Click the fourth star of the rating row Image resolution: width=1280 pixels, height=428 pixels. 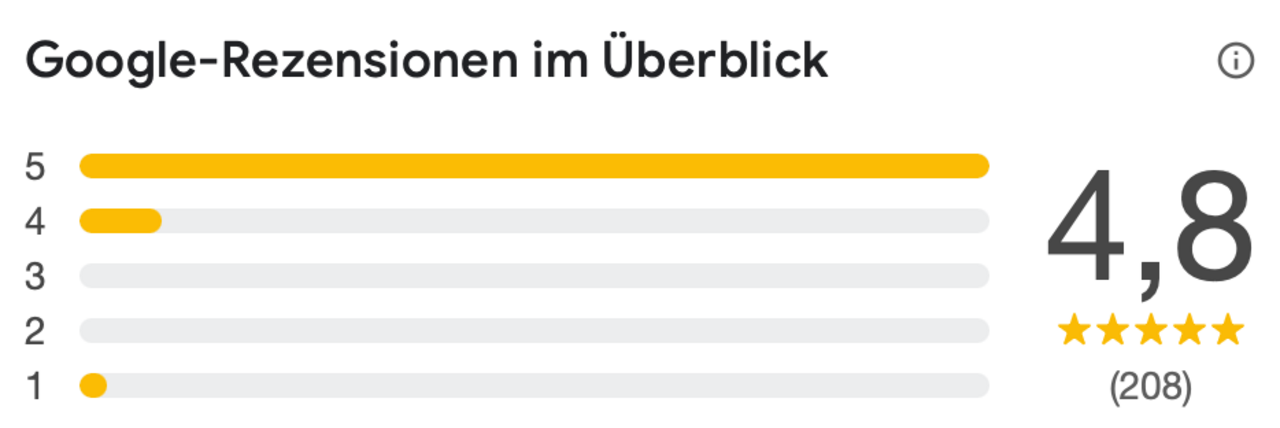click(1188, 330)
